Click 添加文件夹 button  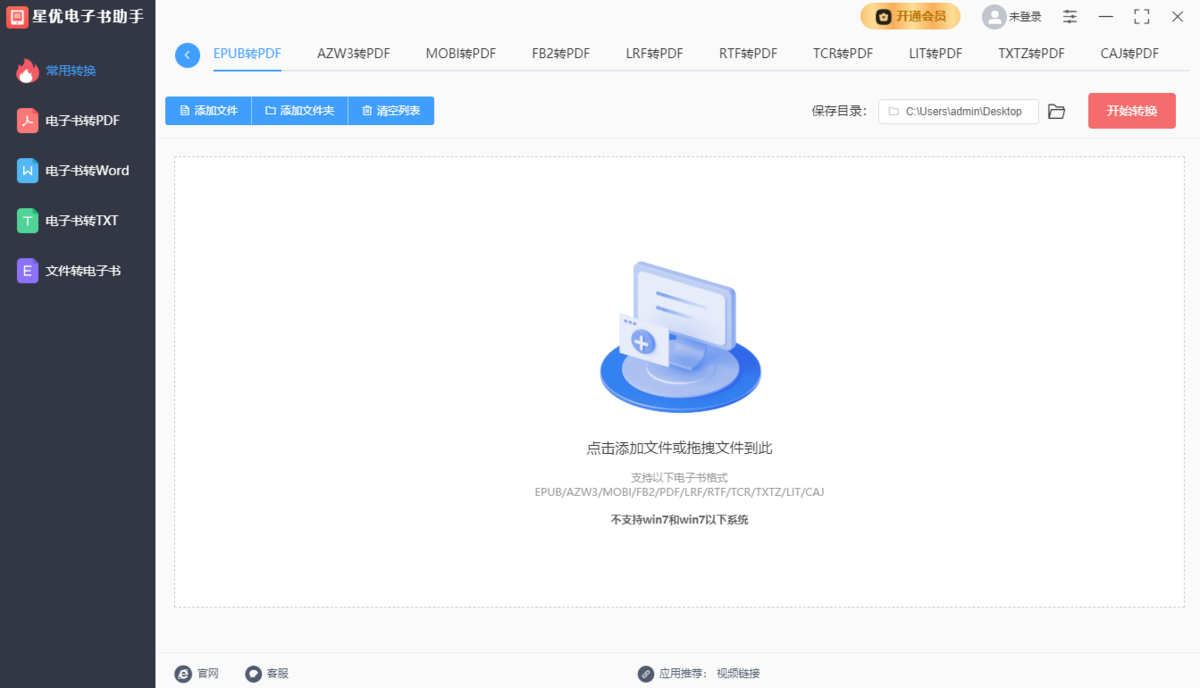(x=299, y=111)
